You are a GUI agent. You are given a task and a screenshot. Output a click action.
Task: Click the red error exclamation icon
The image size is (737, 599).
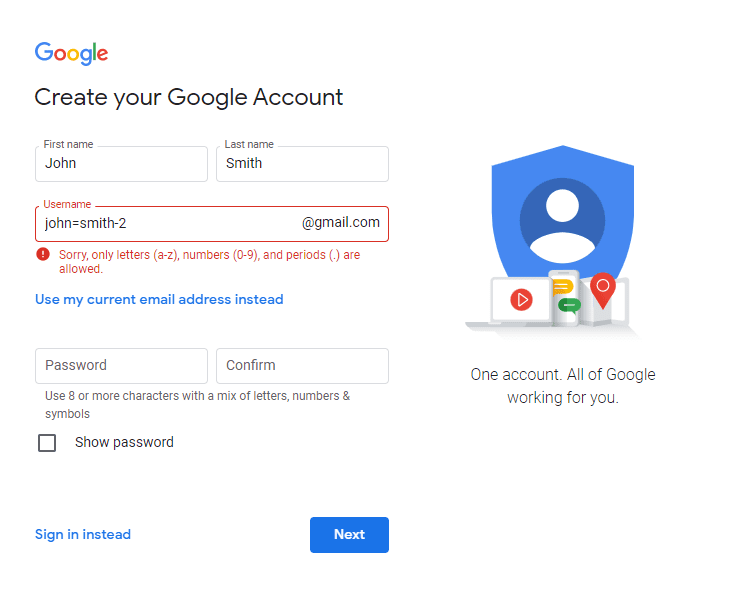pos(43,255)
